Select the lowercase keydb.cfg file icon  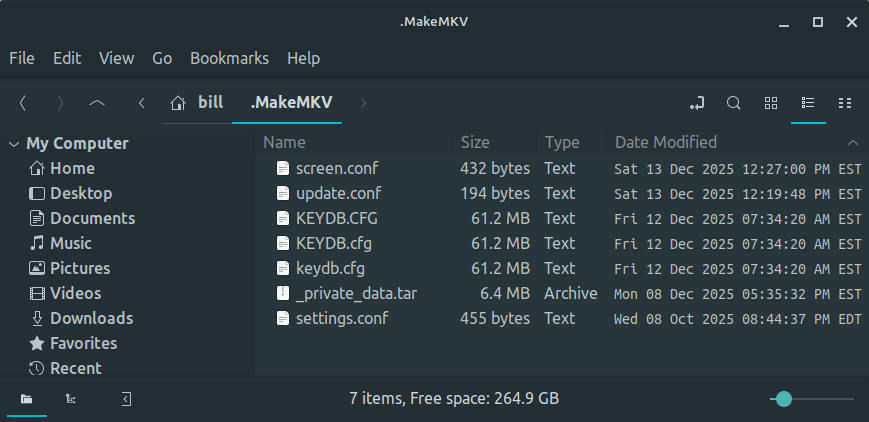[283, 268]
